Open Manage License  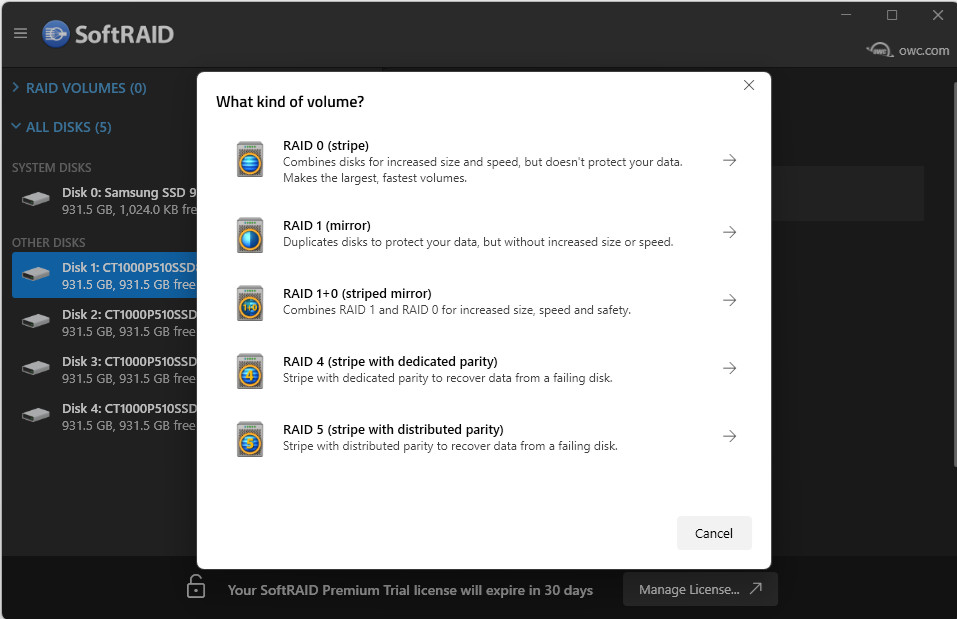[700, 589]
